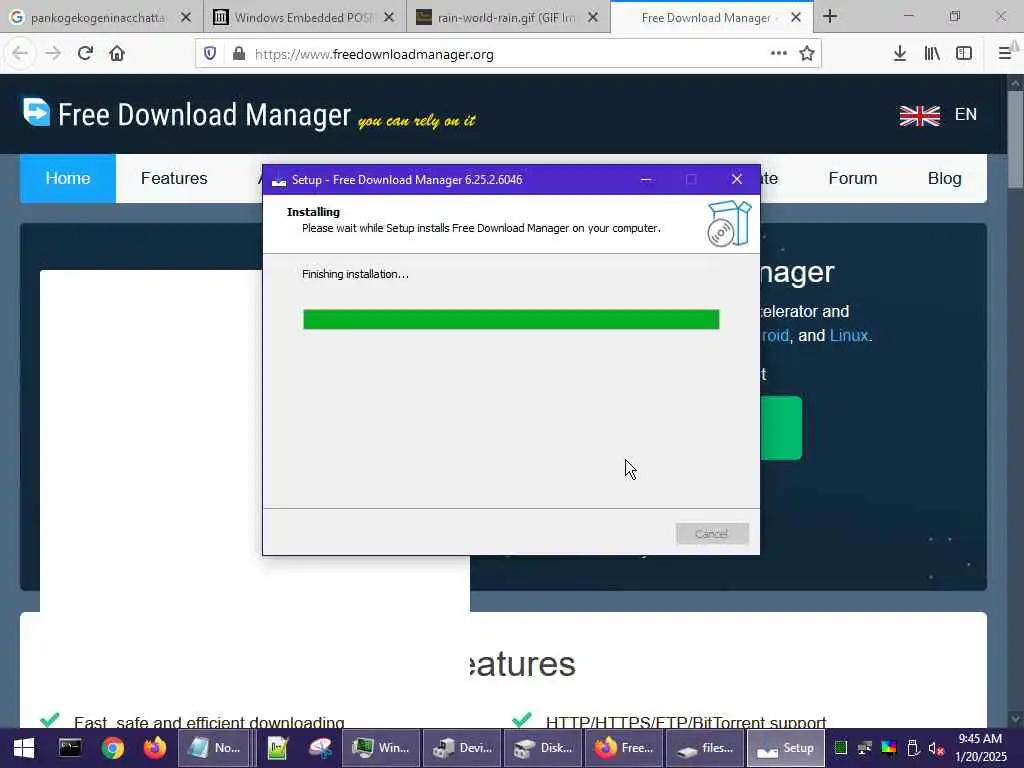Click the green installation progress bar

coord(511,319)
